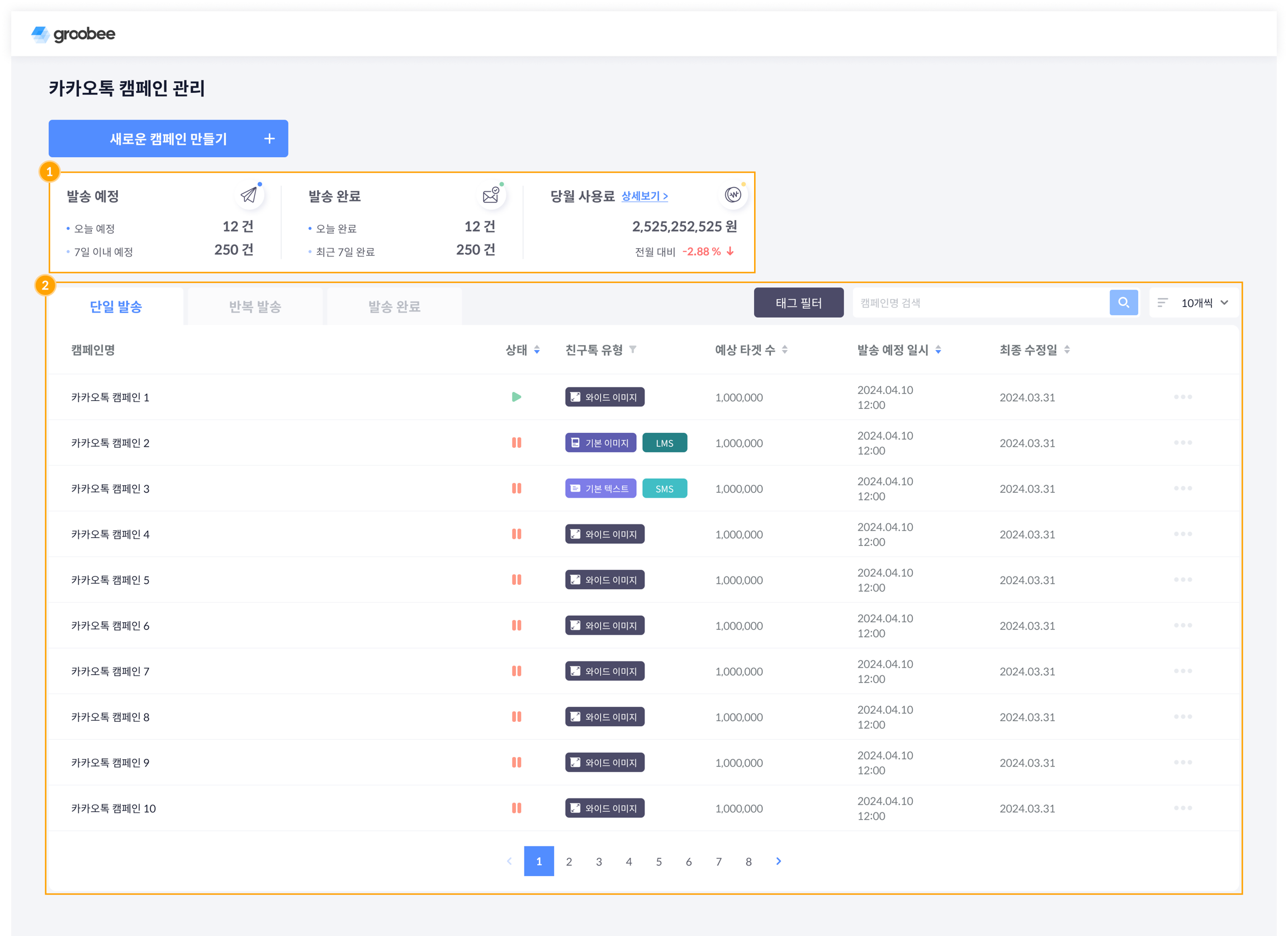Switch to the 반복 발송 tab
The height and width of the screenshot is (936, 1288).
coord(255,307)
